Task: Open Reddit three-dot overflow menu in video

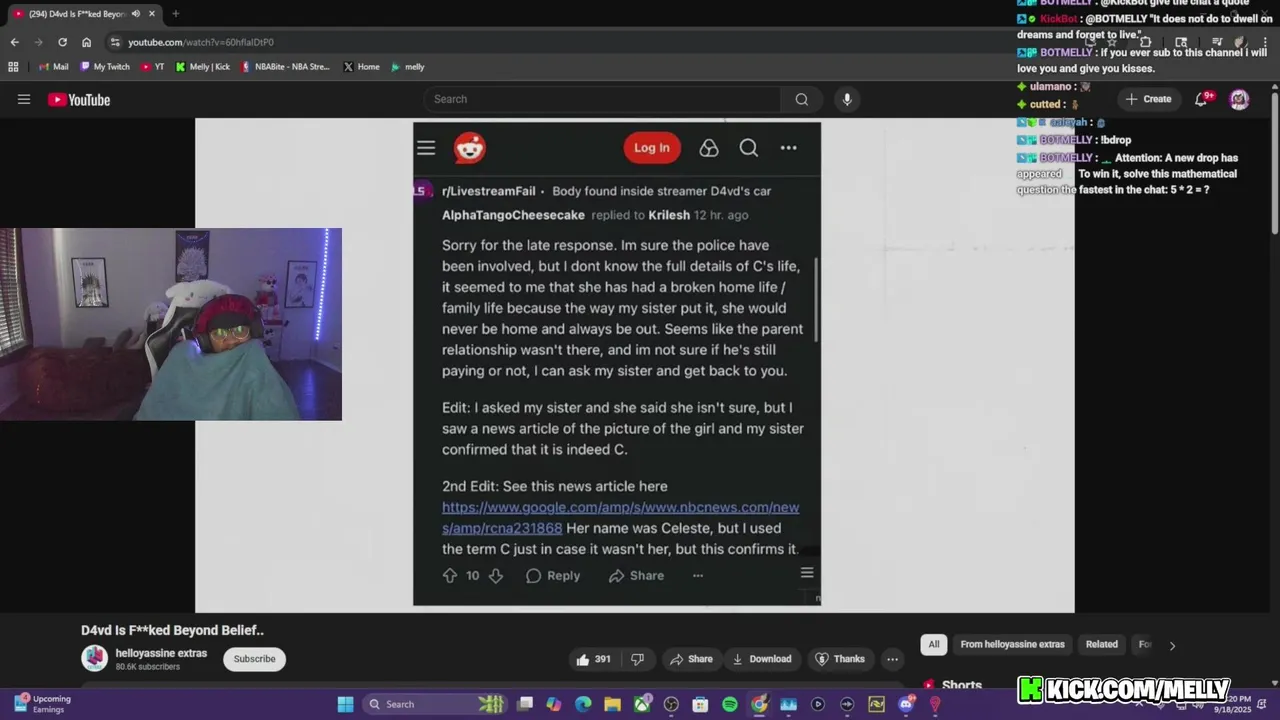Action: [789, 148]
